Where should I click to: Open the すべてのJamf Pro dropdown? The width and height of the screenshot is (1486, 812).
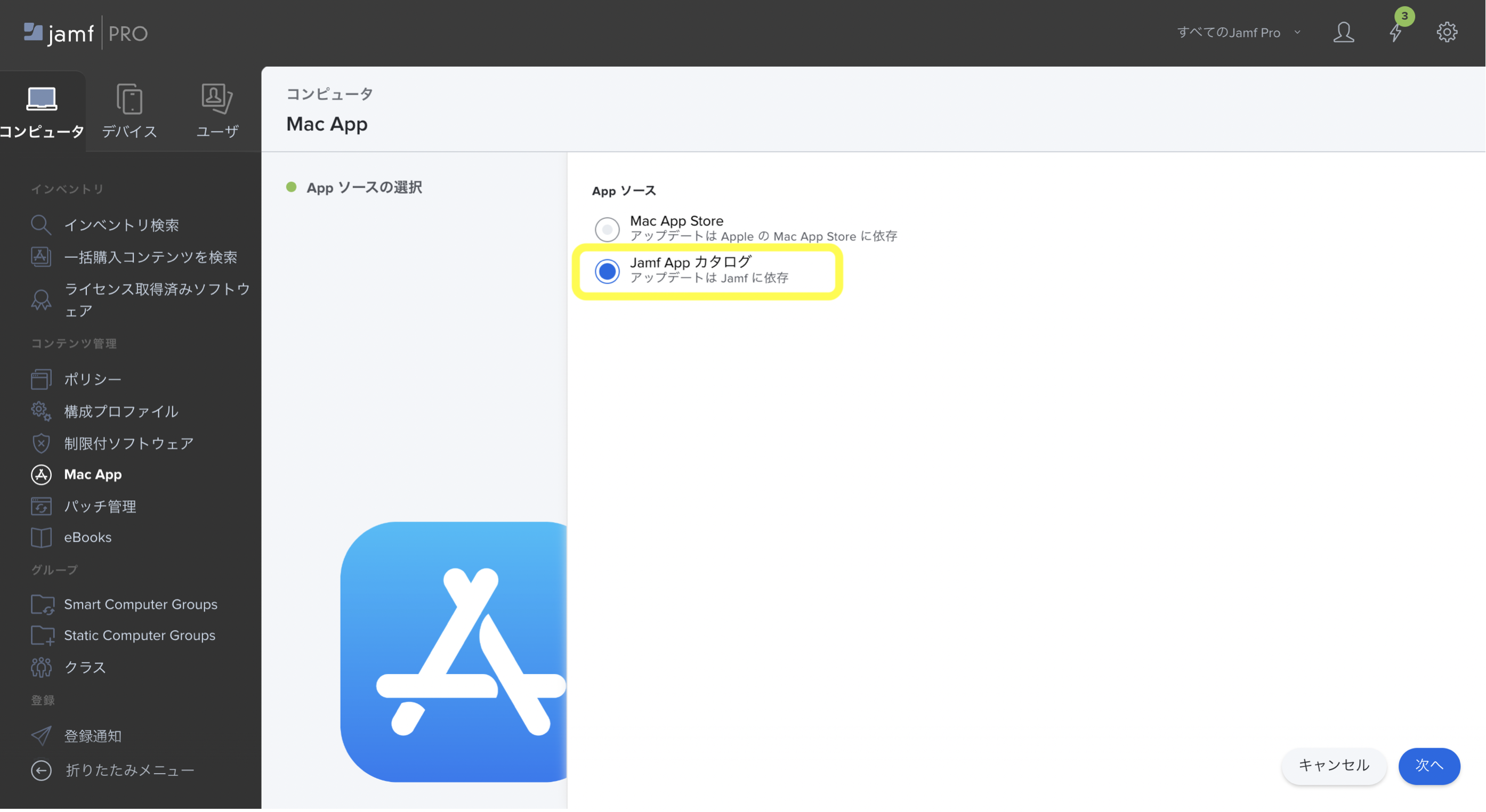pyautogui.click(x=1238, y=33)
